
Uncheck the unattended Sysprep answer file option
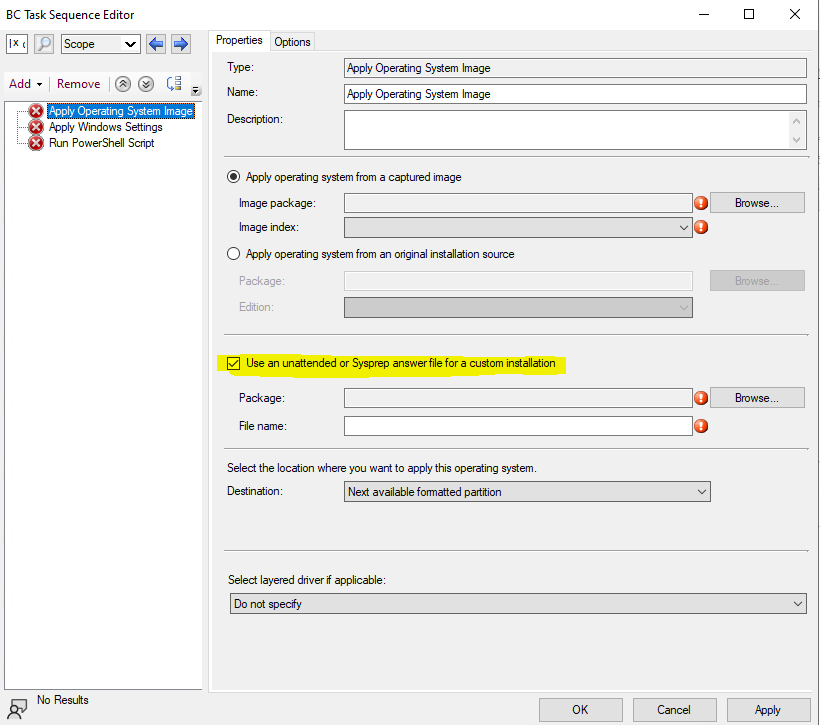coord(233,363)
